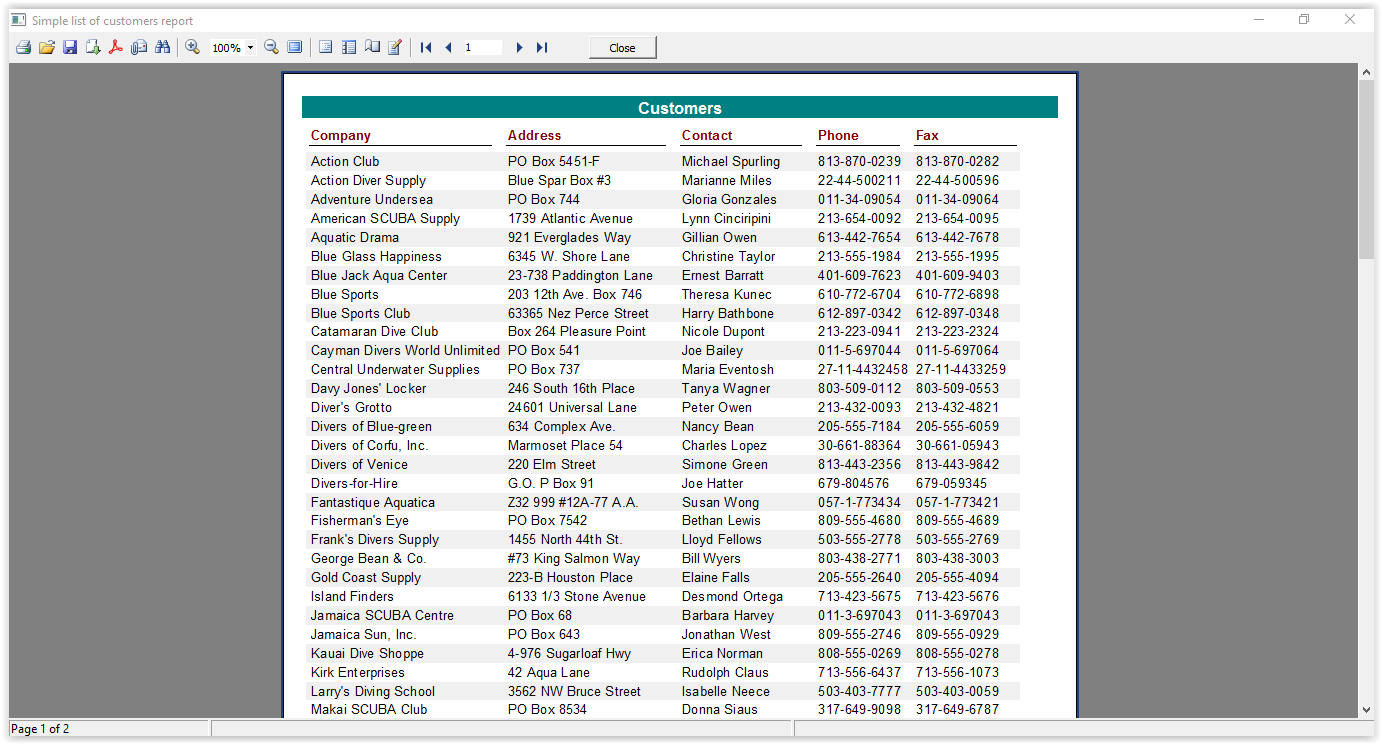The width and height of the screenshot is (1382, 744).
Task: Switch to full screen view
Action: click(x=294, y=48)
